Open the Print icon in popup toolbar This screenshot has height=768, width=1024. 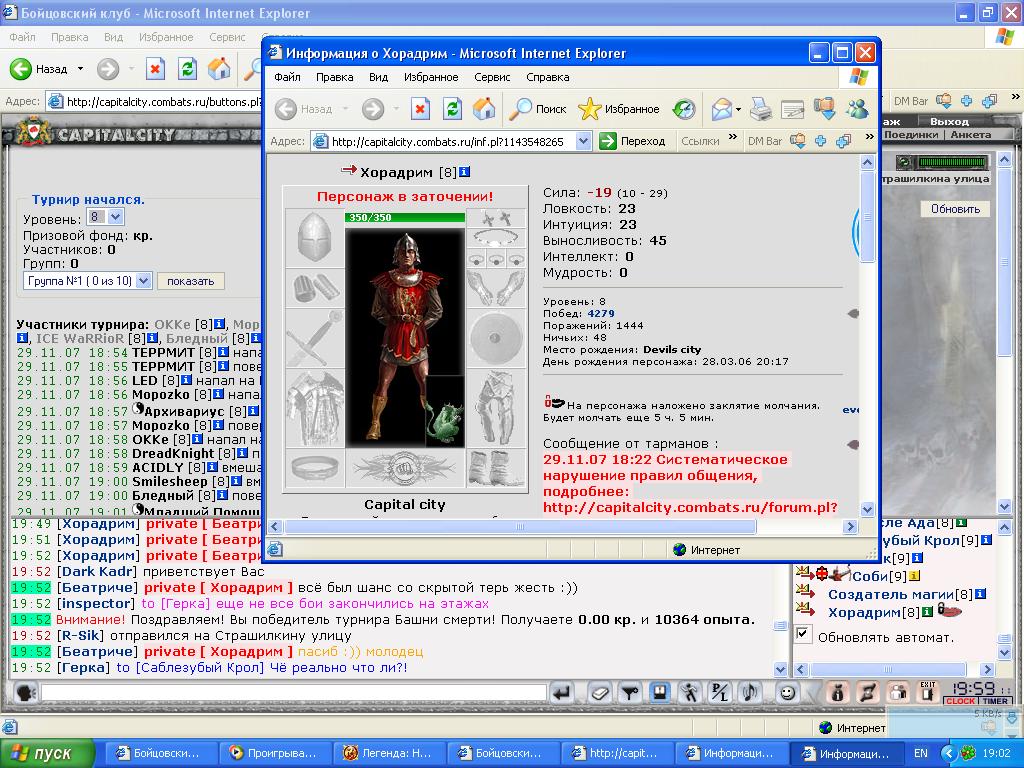tap(760, 109)
